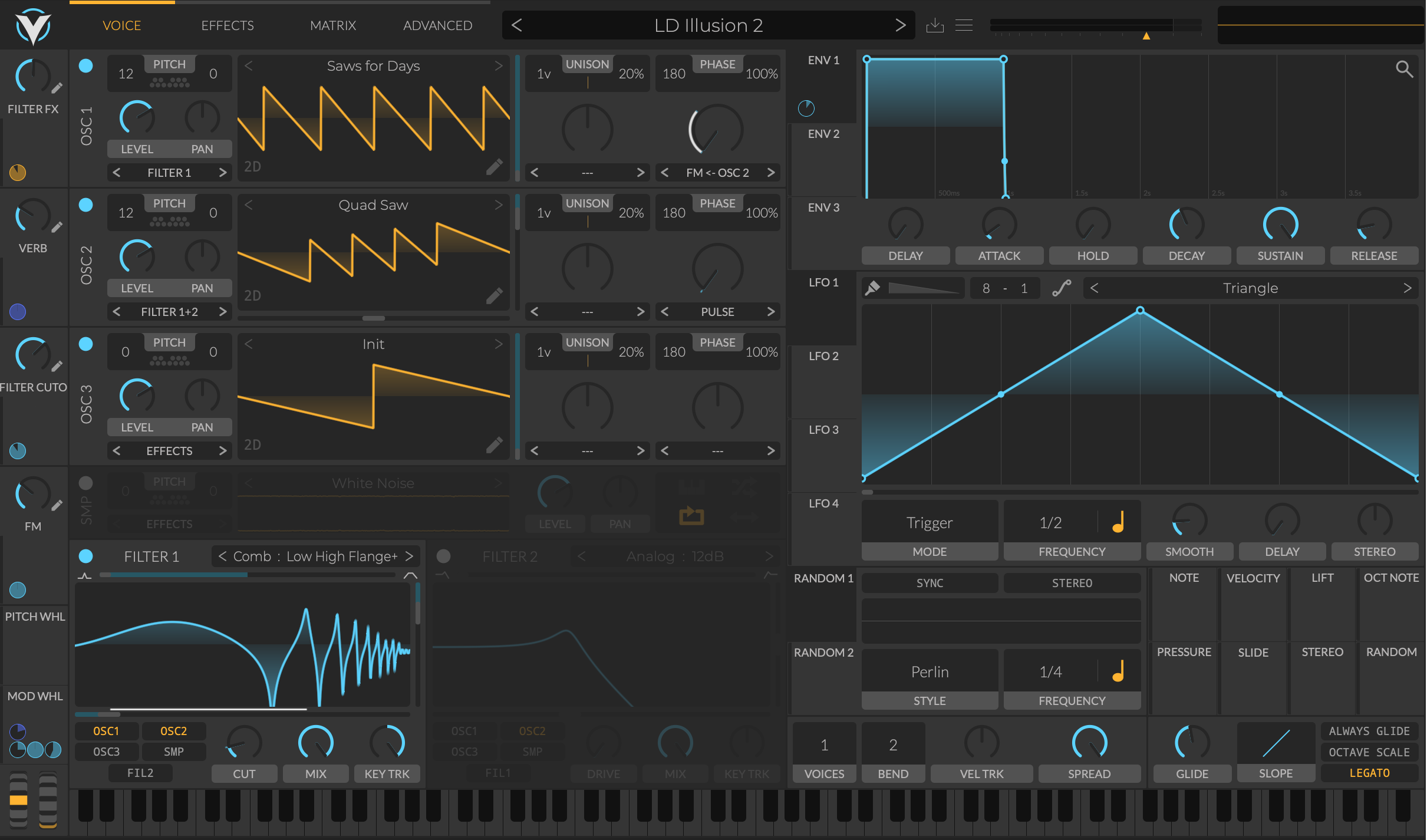
Task: Click the OCT NOTE modulation source
Action: pyautogui.click(x=1391, y=604)
